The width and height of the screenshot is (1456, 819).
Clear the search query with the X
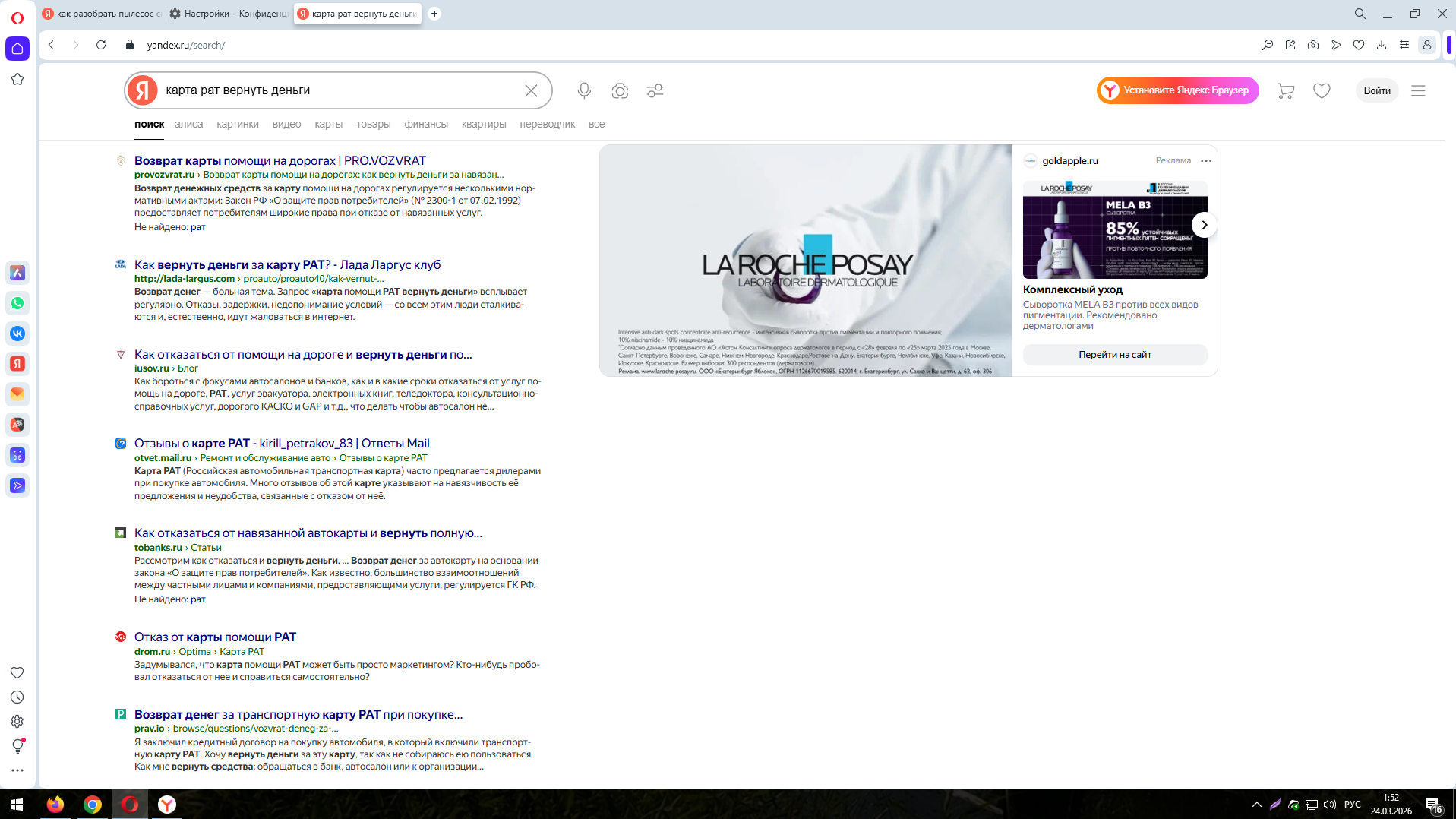(531, 90)
